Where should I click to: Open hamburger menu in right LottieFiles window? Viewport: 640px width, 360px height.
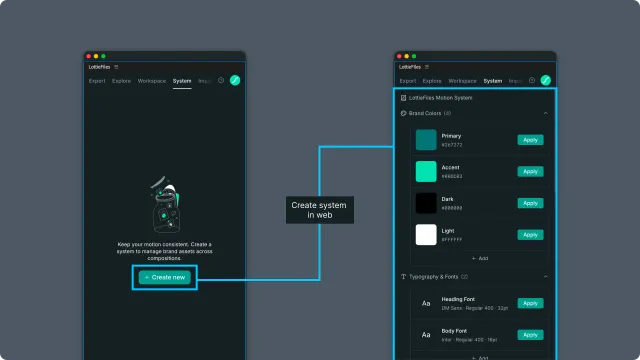[427, 67]
